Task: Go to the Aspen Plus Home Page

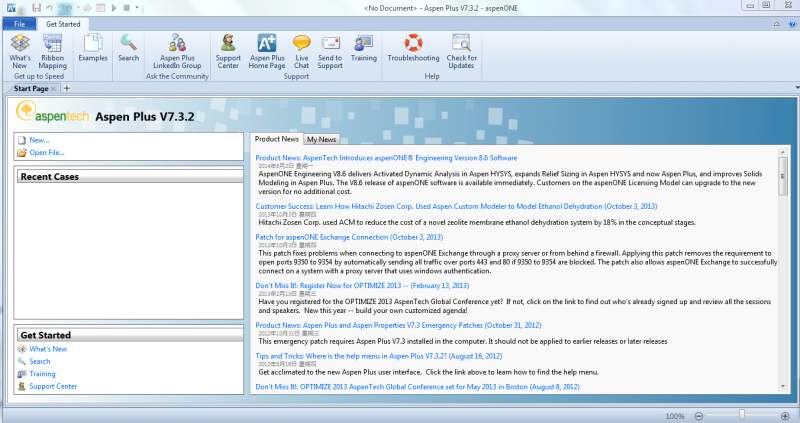Action: [267, 51]
